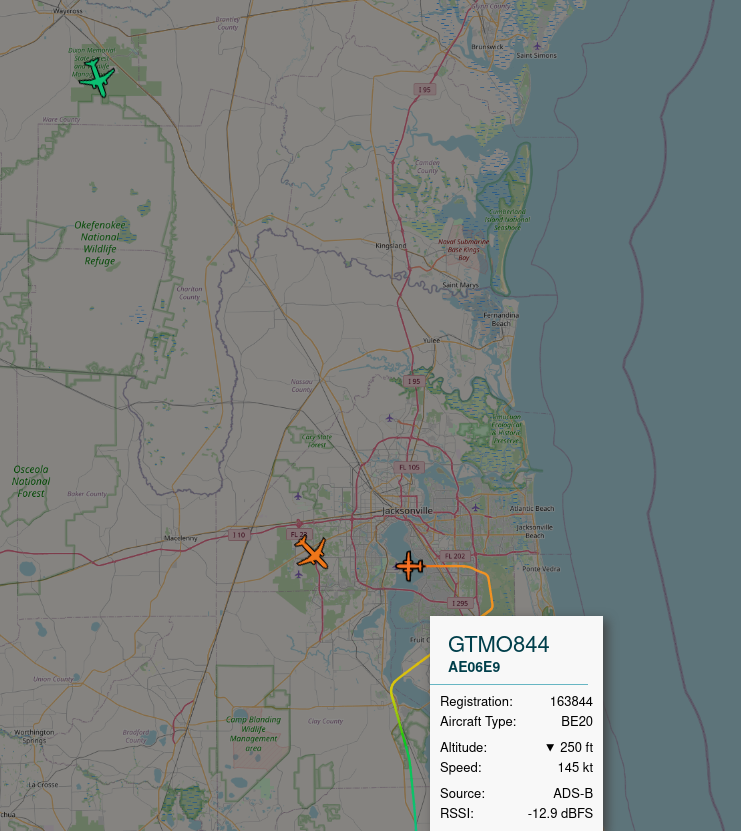Click the Camden County label
This screenshot has width=741, height=831.
point(427,167)
